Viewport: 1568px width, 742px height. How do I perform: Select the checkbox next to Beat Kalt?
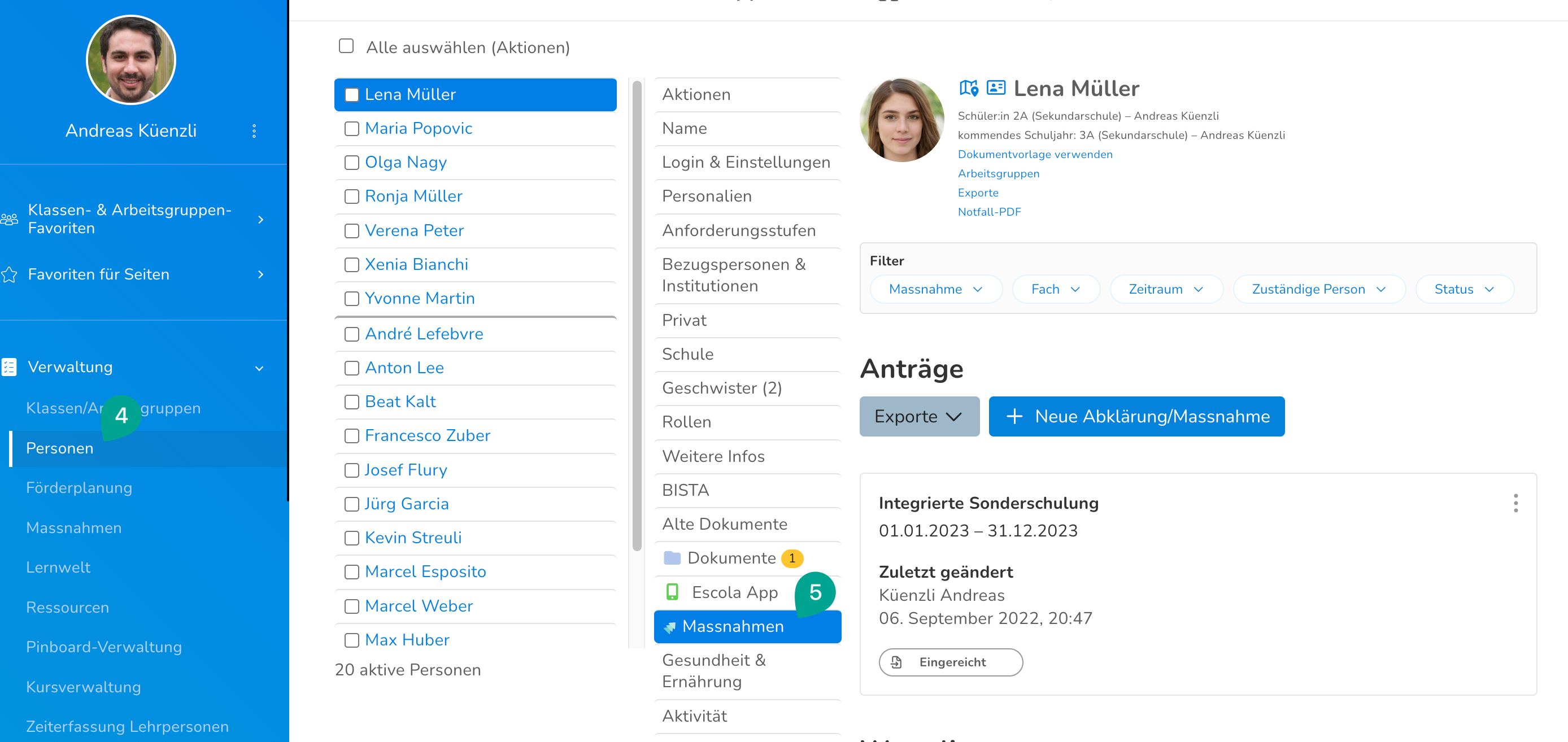click(x=352, y=401)
